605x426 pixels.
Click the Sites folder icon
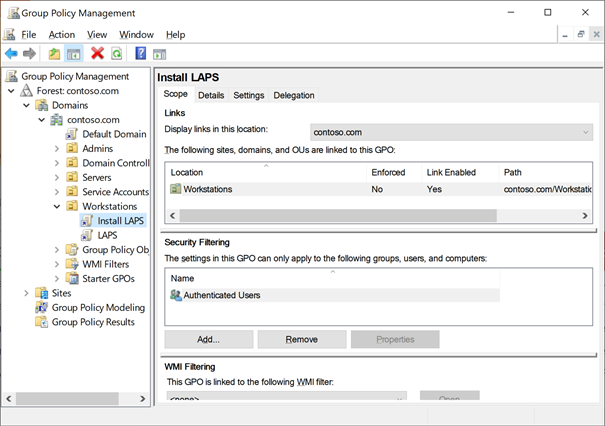click(41, 293)
